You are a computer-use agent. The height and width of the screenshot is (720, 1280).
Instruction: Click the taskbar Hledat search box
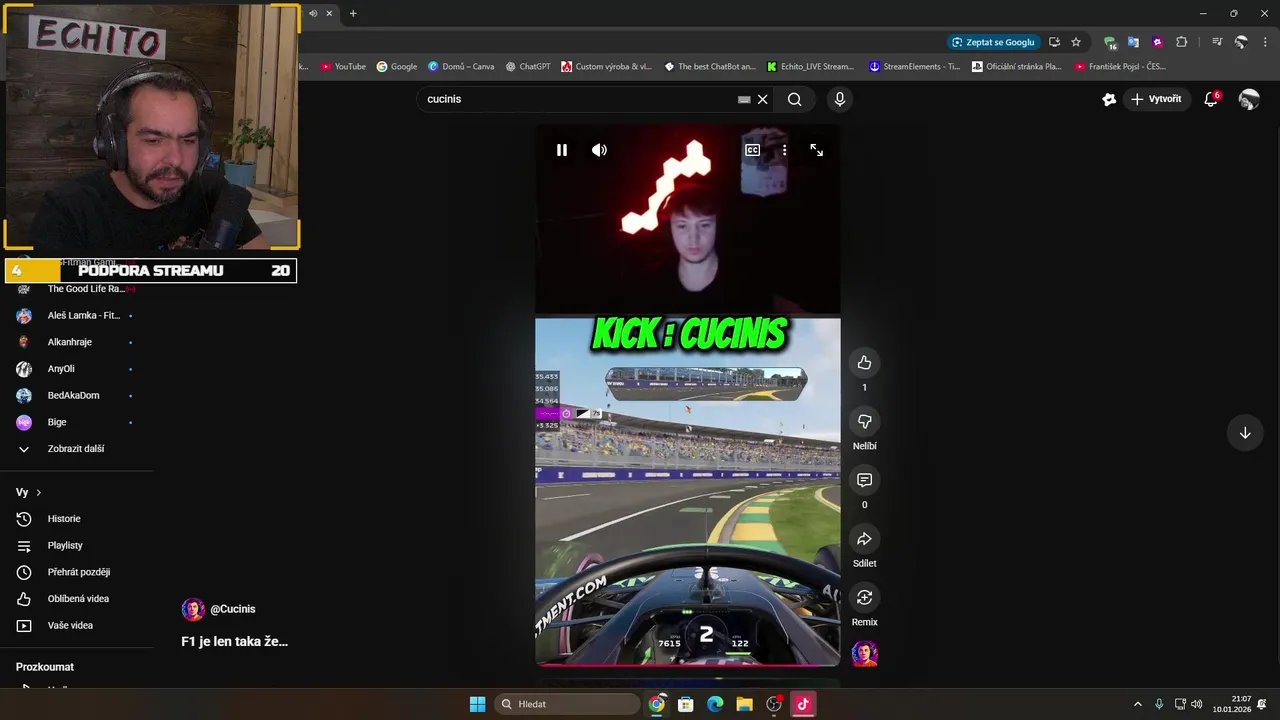pos(567,704)
